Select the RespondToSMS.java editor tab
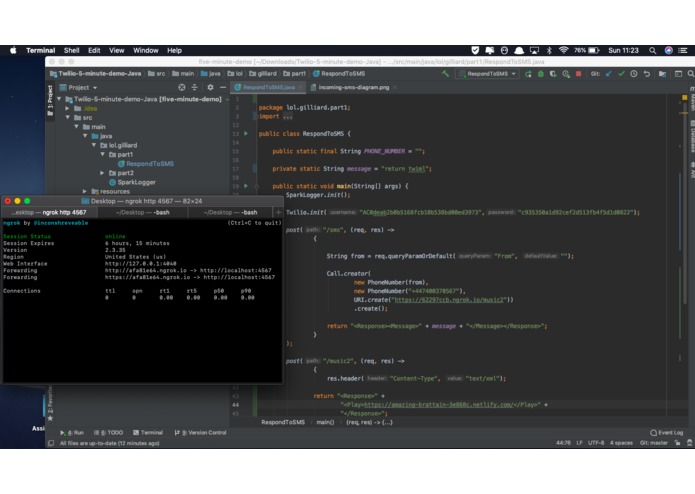The width and height of the screenshot is (695, 494). point(268,88)
